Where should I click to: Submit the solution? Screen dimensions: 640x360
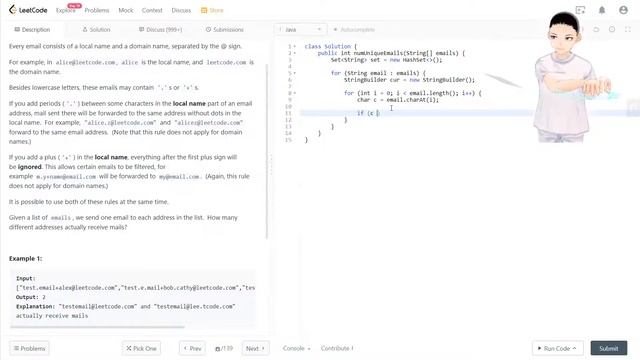click(609, 348)
